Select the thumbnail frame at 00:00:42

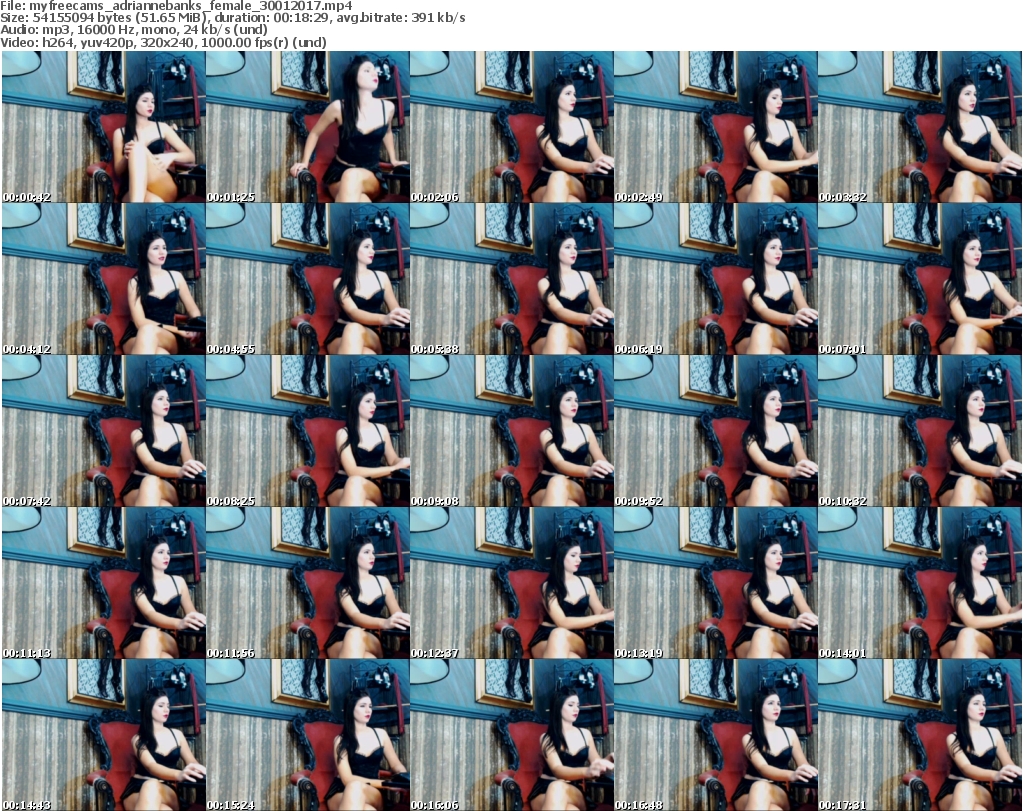104,127
